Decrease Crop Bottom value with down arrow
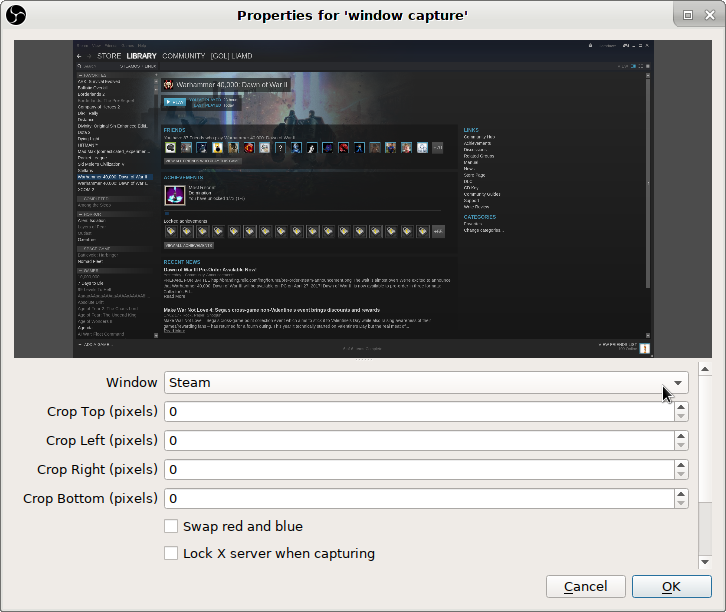This screenshot has width=726, height=612. [681, 503]
